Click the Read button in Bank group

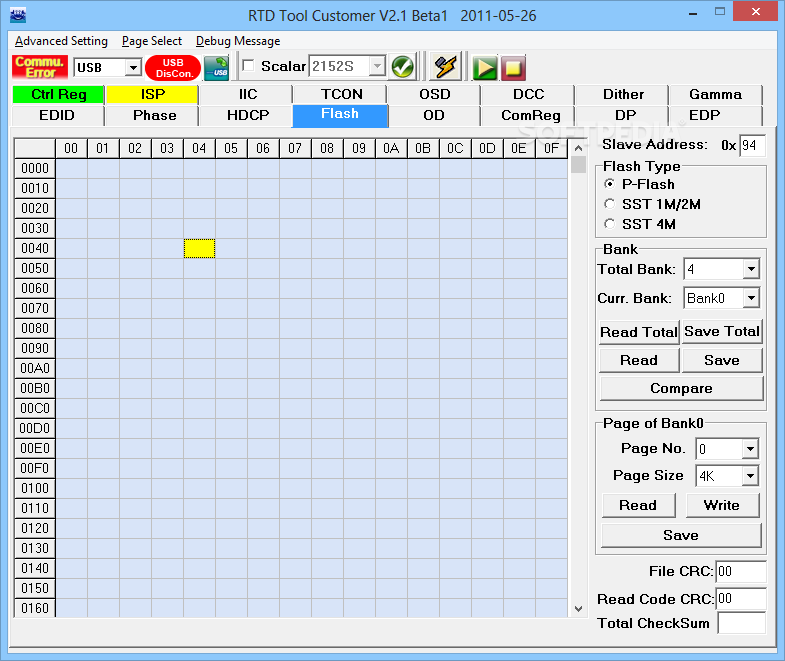pos(639,360)
